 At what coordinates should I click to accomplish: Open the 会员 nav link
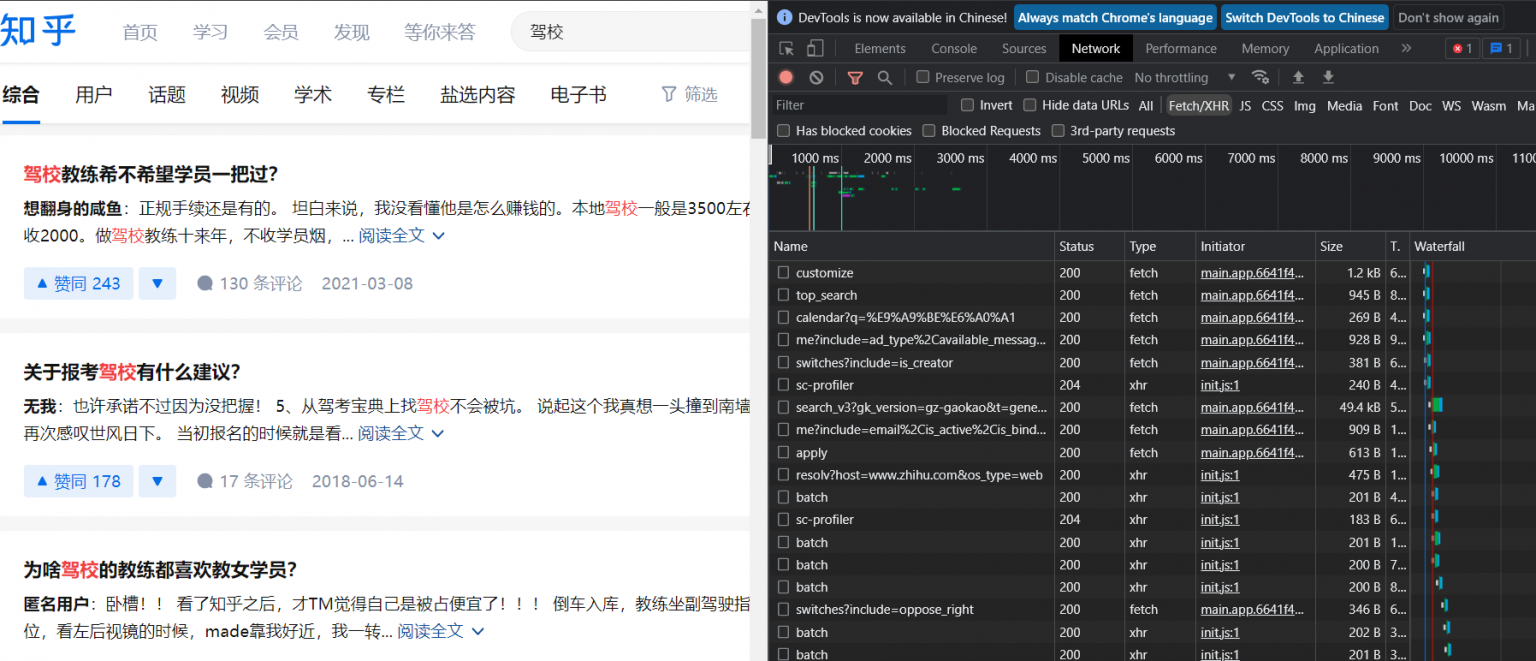(x=281, y=32)
